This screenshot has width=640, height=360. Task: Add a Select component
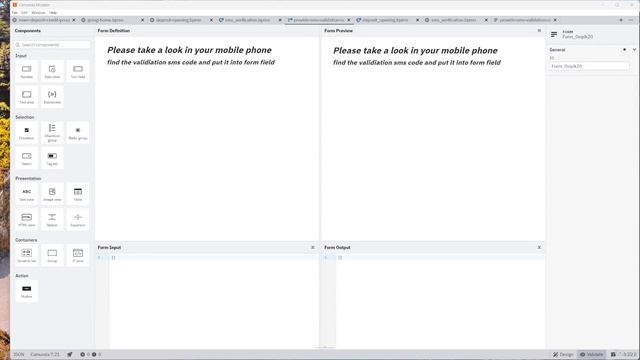tap(27, 158)
